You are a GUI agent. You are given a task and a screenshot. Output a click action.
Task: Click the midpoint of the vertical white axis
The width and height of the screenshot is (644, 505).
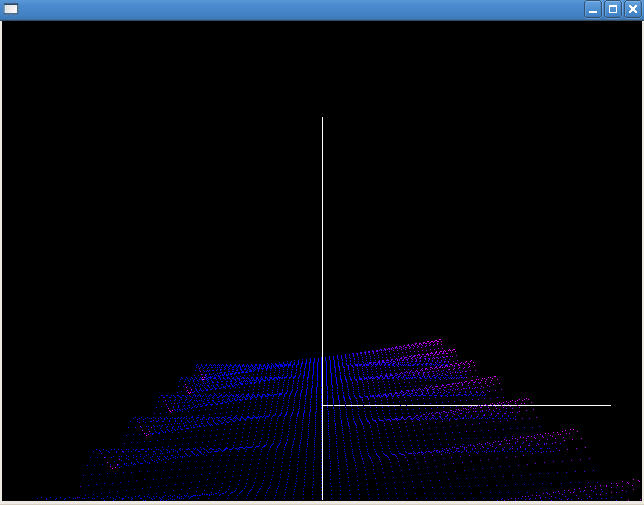click(322, 308)
